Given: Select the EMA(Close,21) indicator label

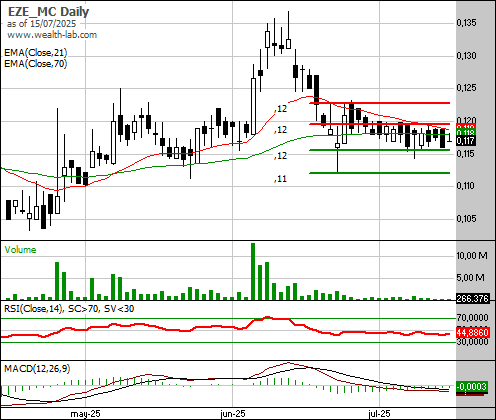Looking at the screenshot, I should pos(36,52).
